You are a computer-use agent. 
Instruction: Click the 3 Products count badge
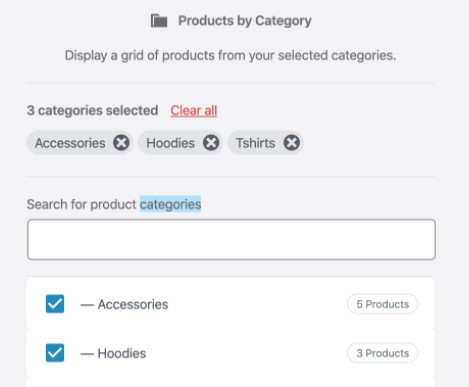382,353
